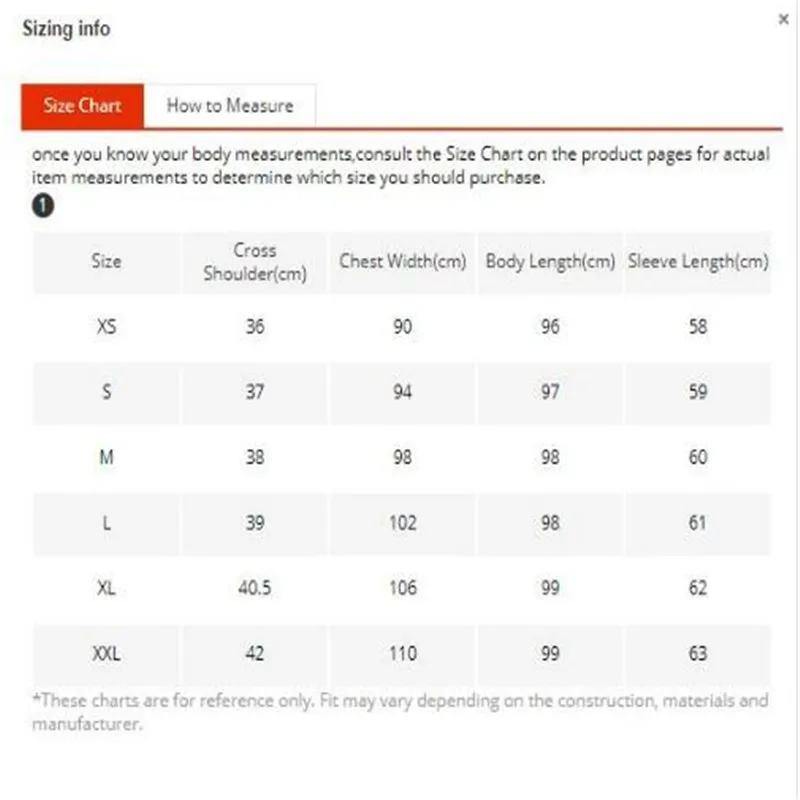
Task: Click the Body Length(cm) column header
Action: [x=550, y=261]
